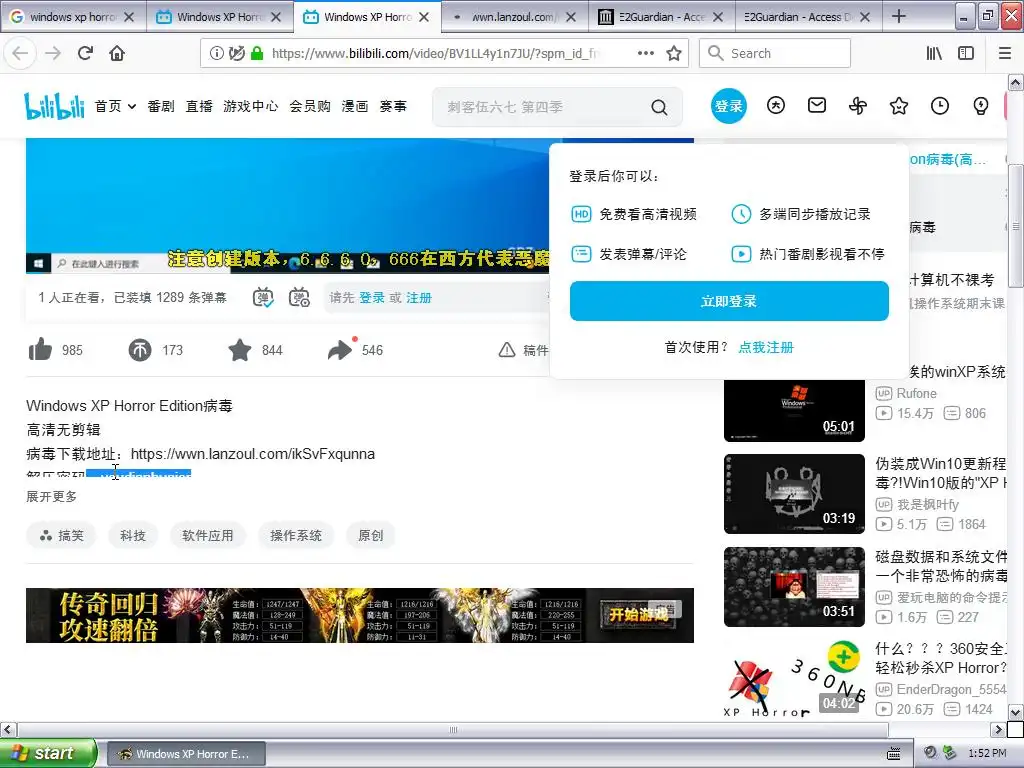Open the dynamics fan-shaped icon
This screenshot has width=1024, height=768.
(x=857, y=106)
